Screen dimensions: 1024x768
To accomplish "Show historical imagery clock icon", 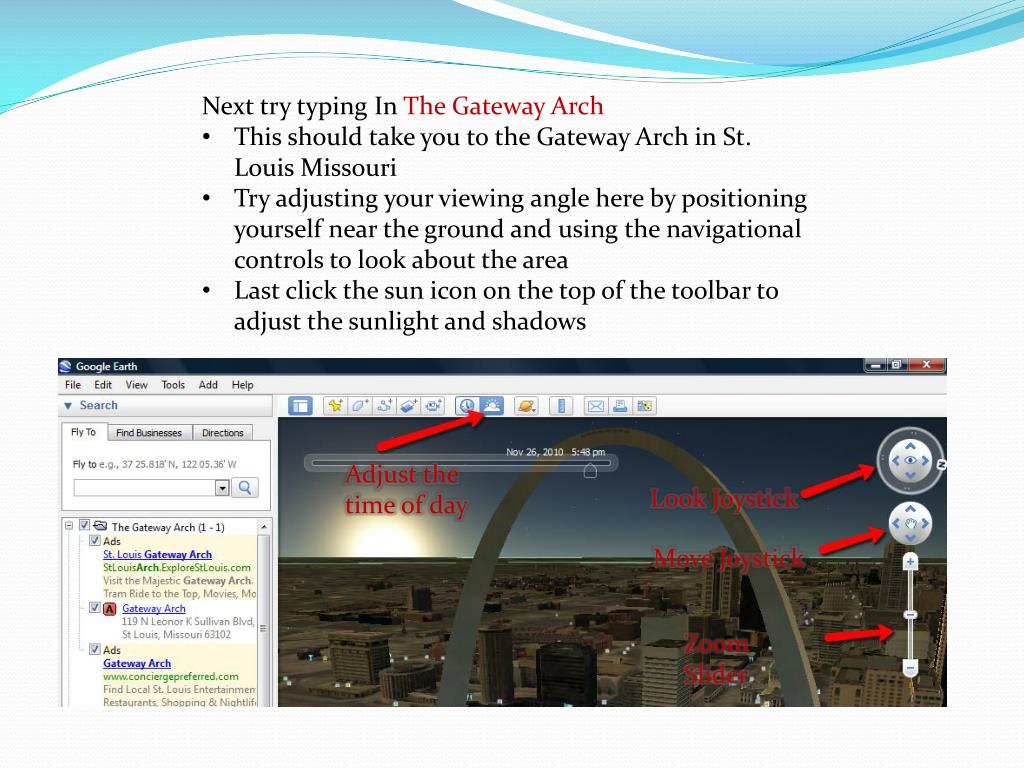I will pyautogui.click(x=467, y=406).
